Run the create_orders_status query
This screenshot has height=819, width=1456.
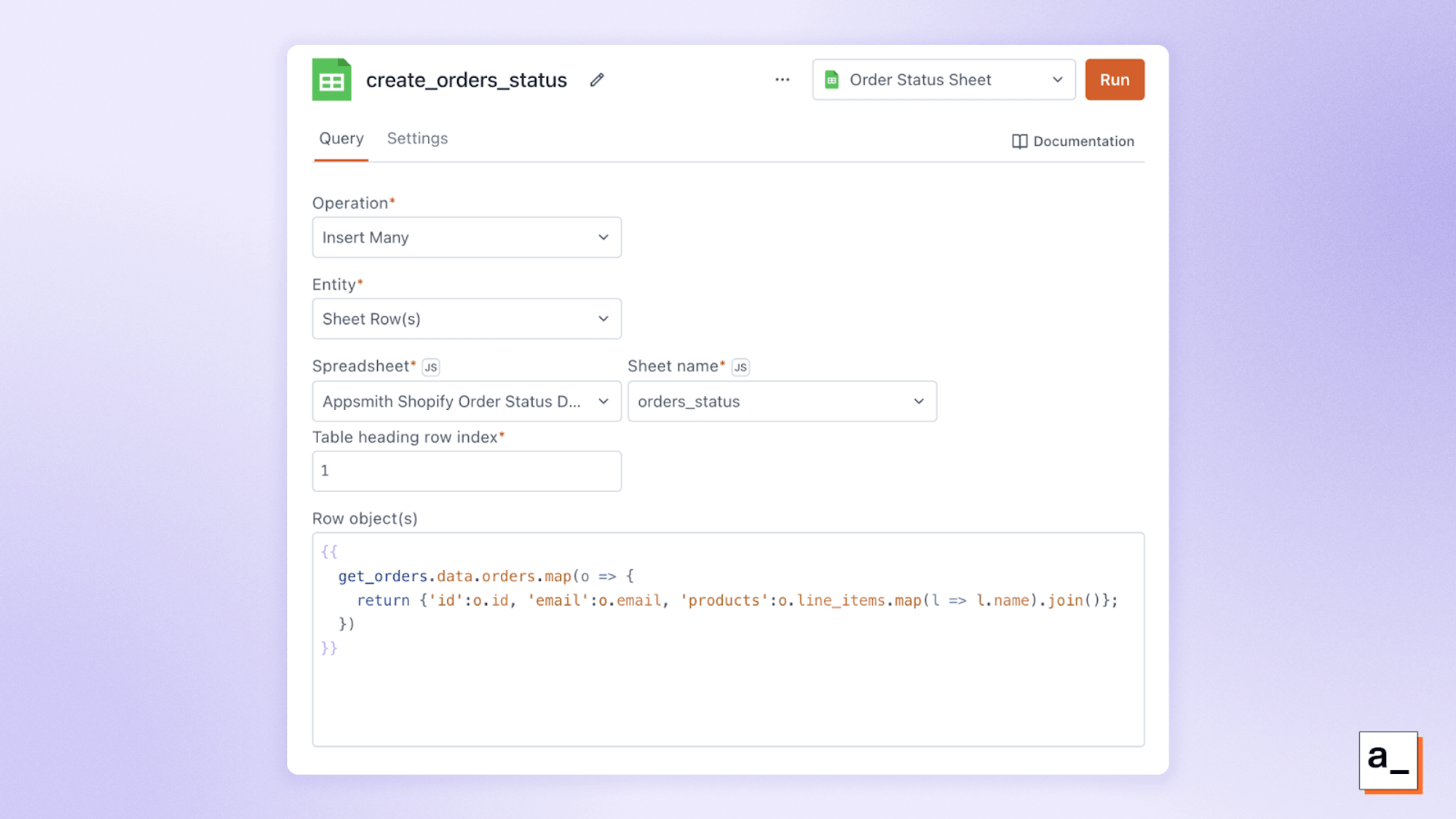[x=1115, y=79]
